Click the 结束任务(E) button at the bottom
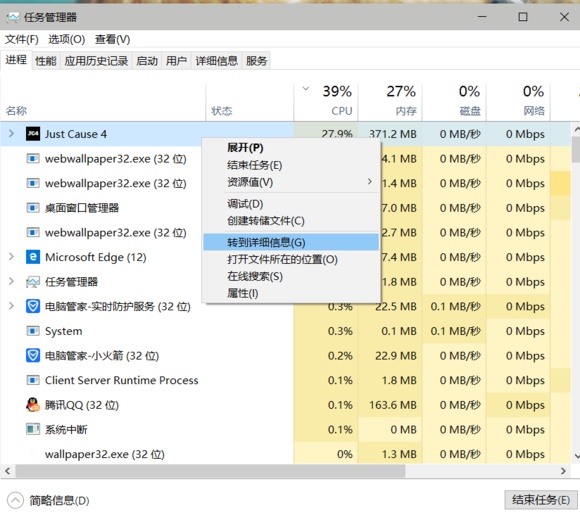 click(541, 500)
